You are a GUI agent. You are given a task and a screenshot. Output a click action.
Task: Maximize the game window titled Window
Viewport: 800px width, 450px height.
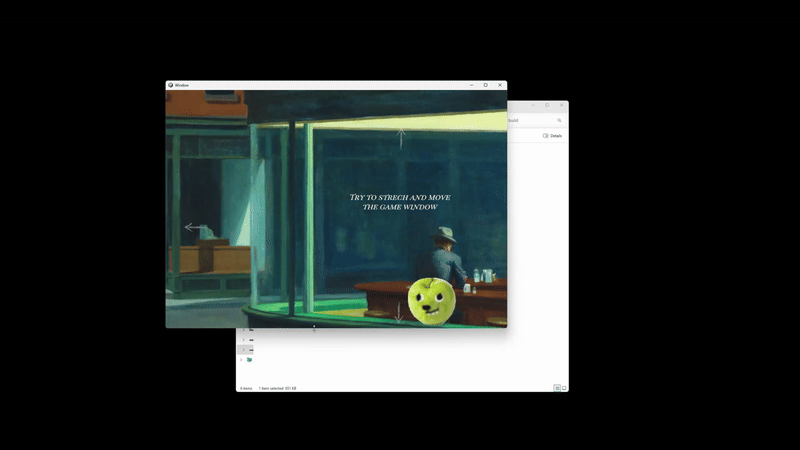coord(486,85)
